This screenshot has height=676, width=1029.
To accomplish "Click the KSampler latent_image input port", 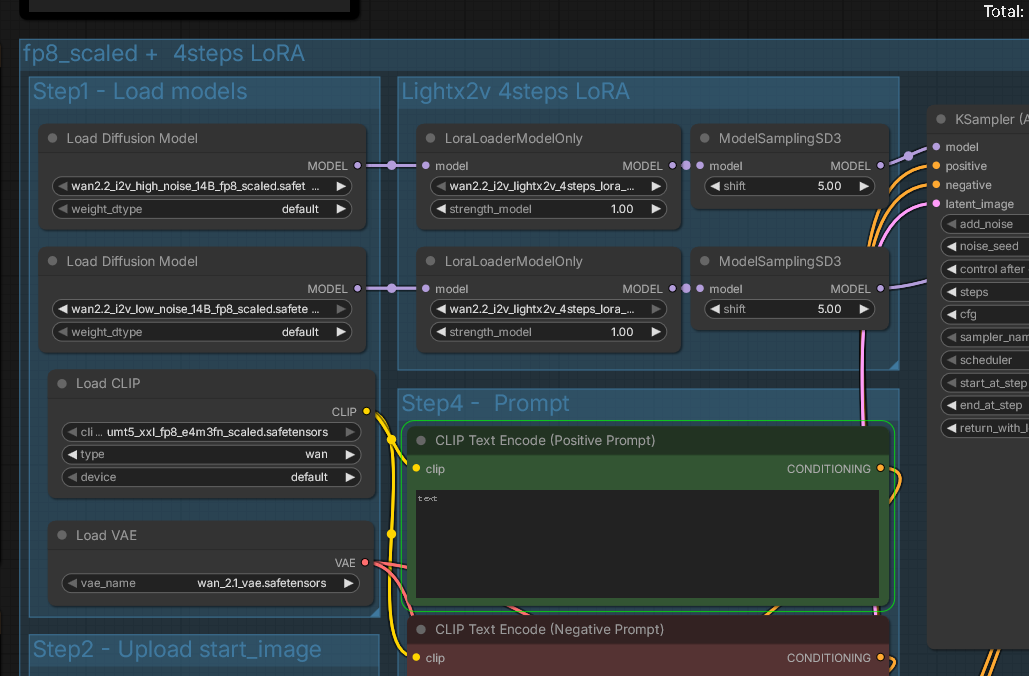I will [x=936, y=203].
